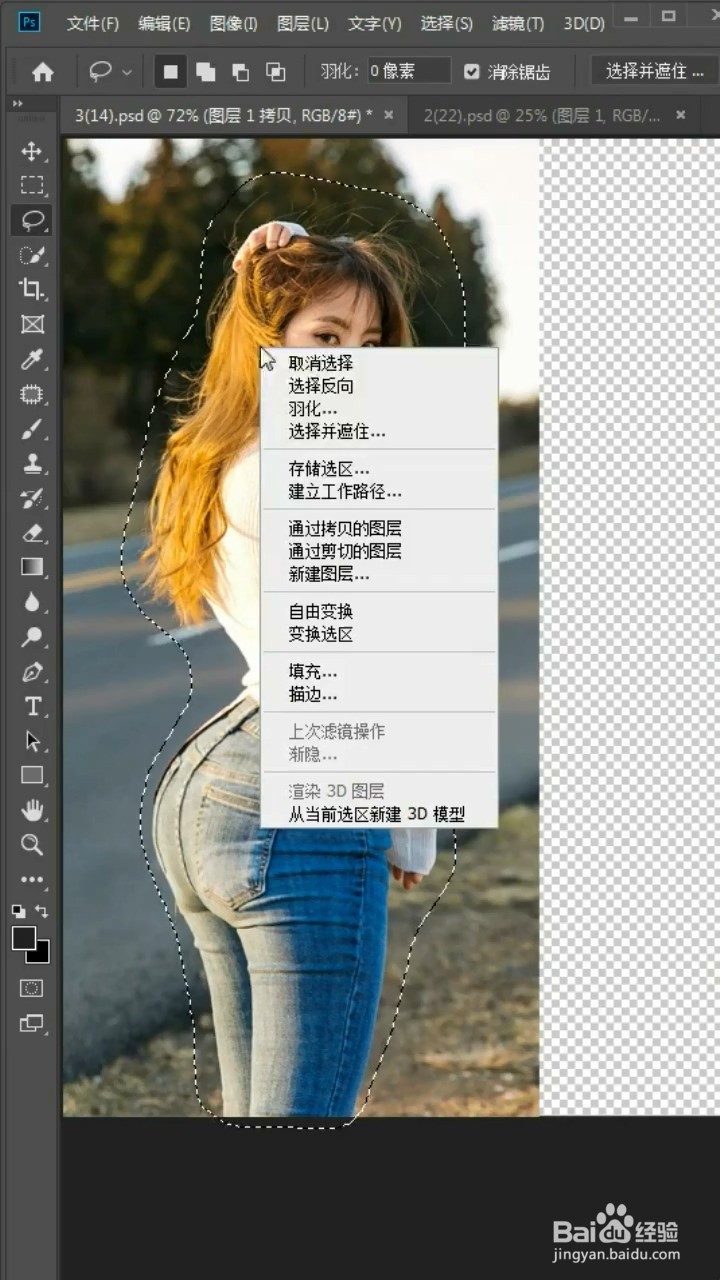
Task: Reset default foreground and background colors
Action: [18, 911]
